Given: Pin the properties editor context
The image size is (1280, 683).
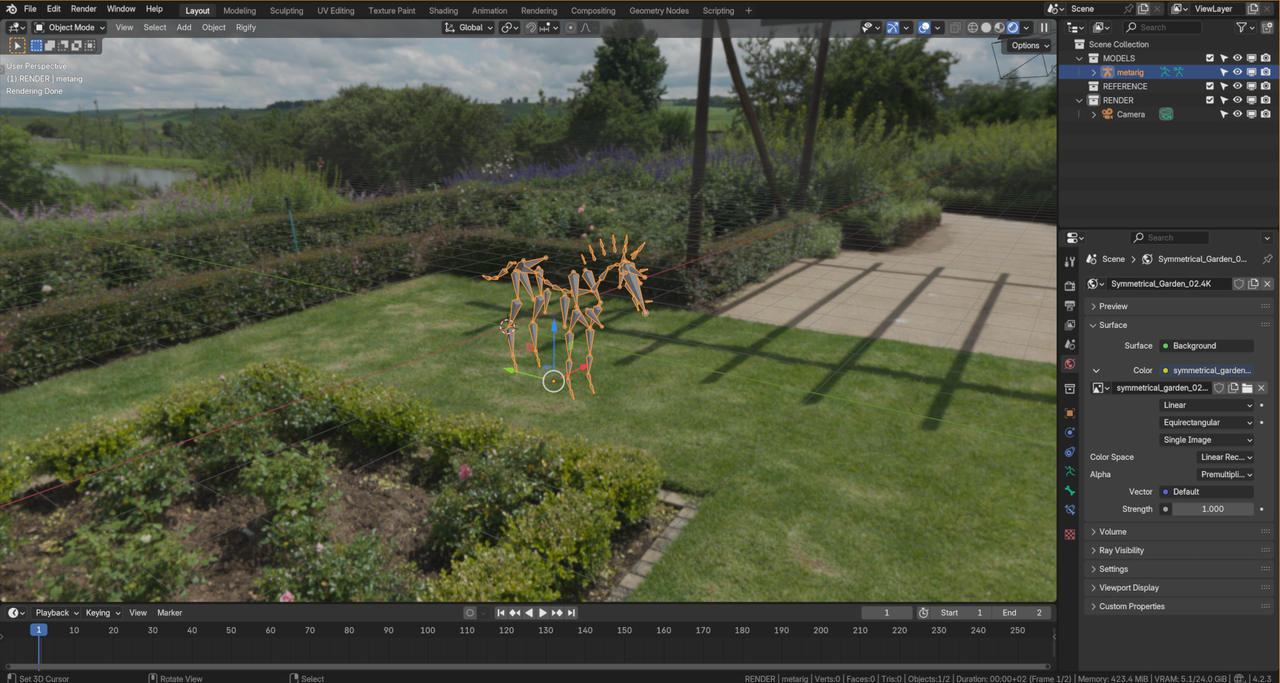Looking at the screenshot, I should (1267, 259).
